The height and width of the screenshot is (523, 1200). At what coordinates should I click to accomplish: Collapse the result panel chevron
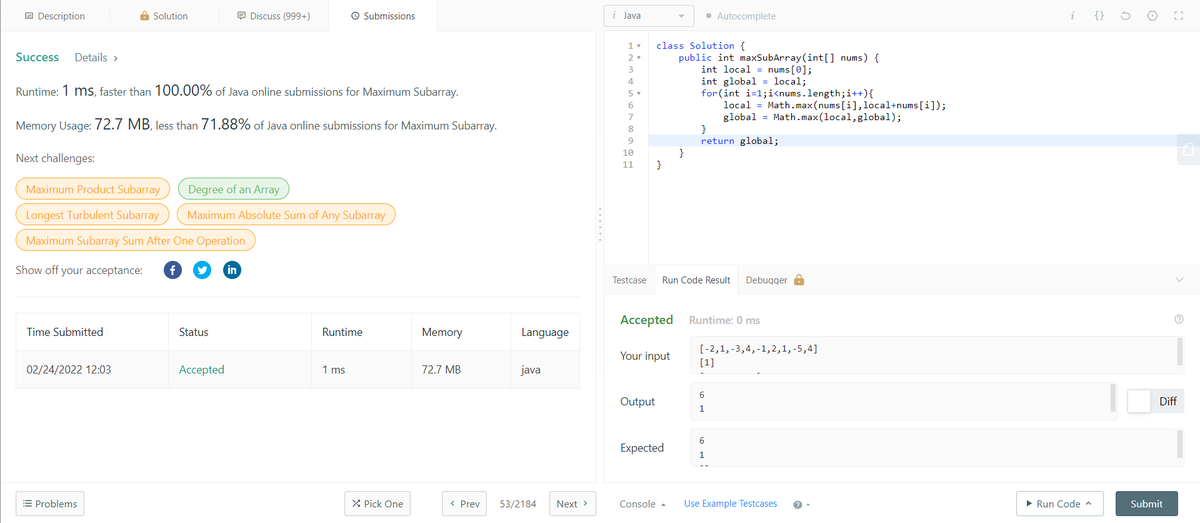(1179, 280)
